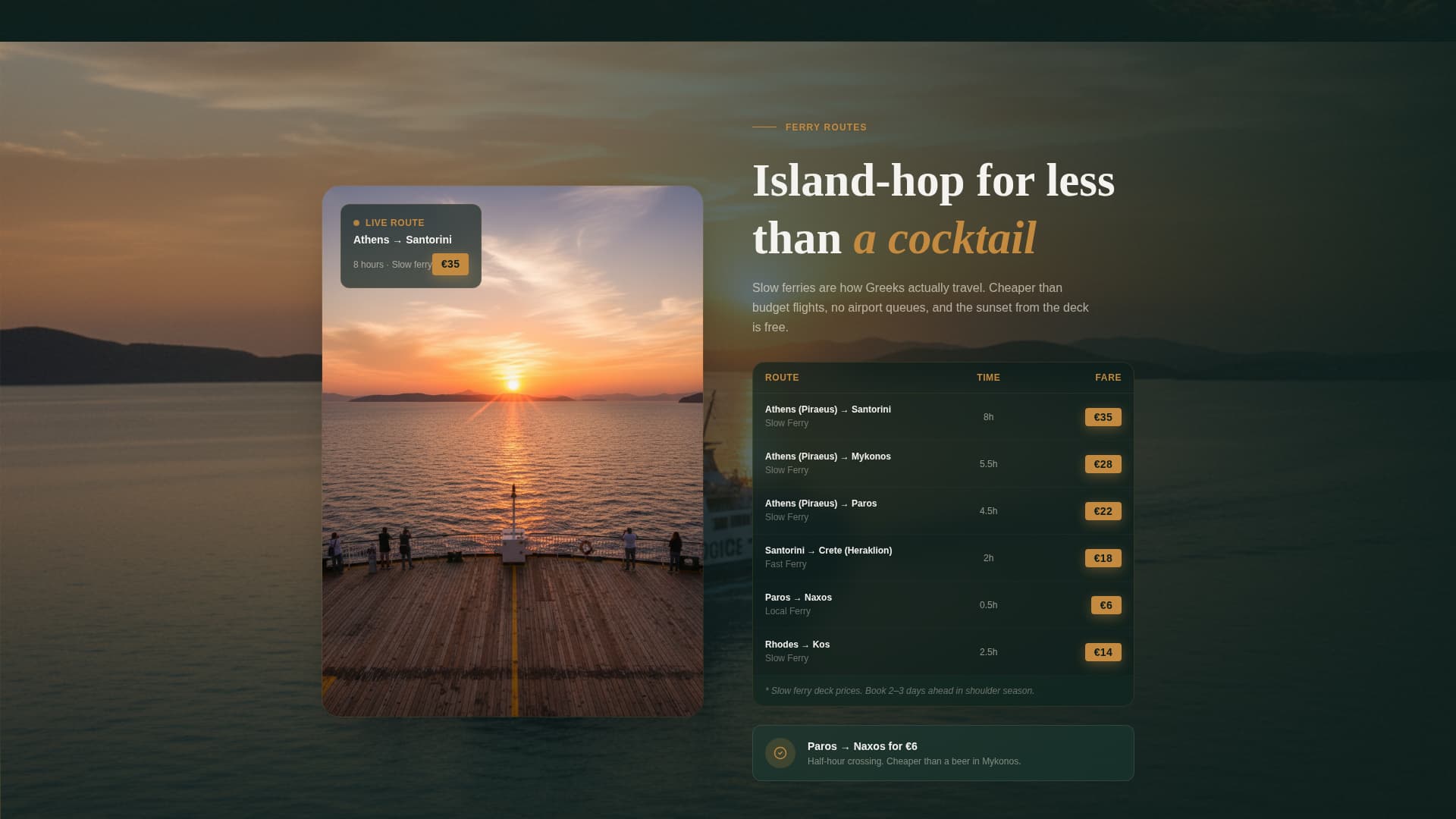
Task: Click the slow ferry deck prices footnote
Action: pos(900,690)
